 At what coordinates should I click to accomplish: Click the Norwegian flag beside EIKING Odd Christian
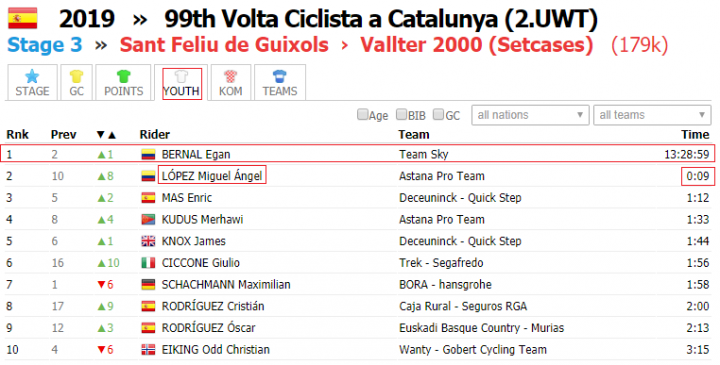point(148,350)
